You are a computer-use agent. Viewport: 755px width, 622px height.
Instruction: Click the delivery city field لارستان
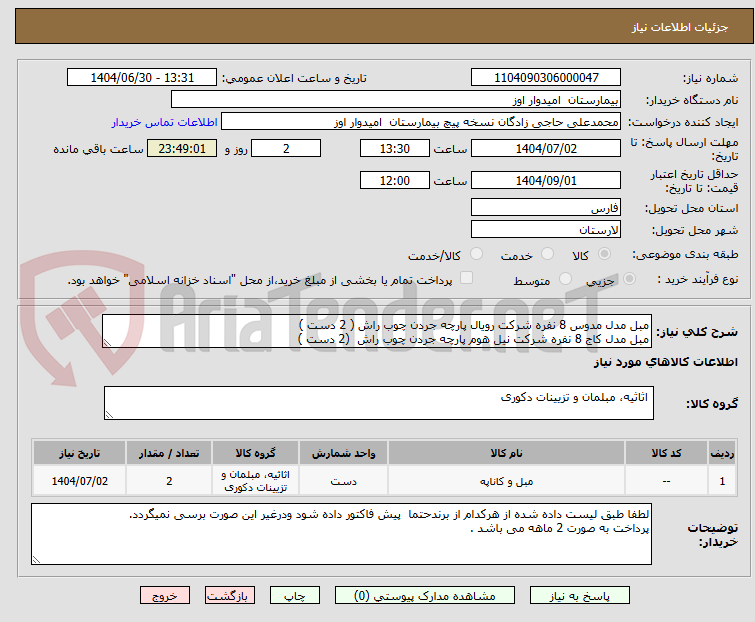(x=546, y=230)
